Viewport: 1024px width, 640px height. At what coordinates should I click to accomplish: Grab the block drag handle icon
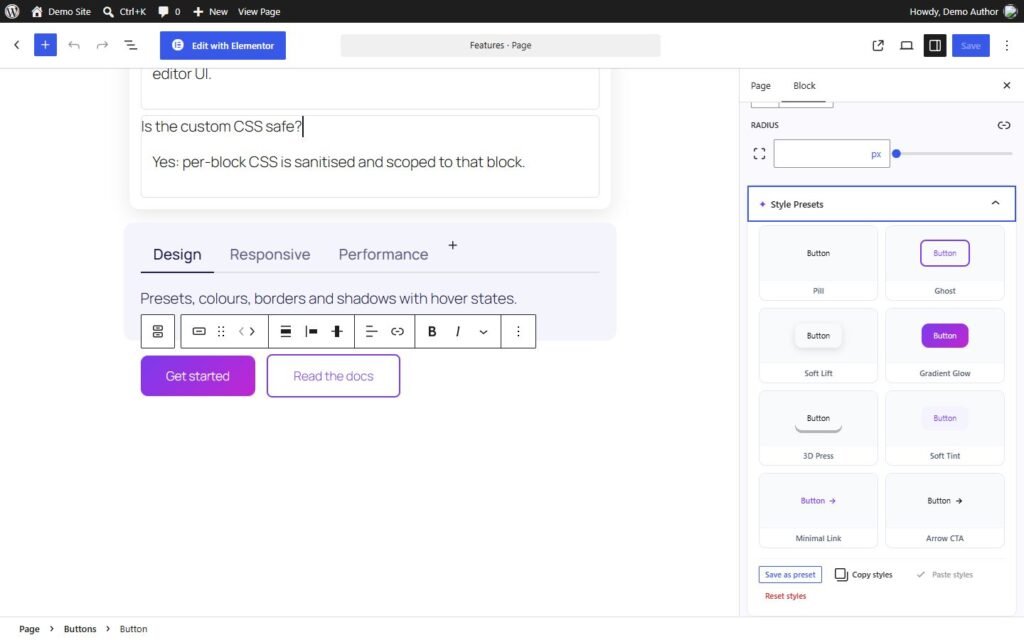221,331
